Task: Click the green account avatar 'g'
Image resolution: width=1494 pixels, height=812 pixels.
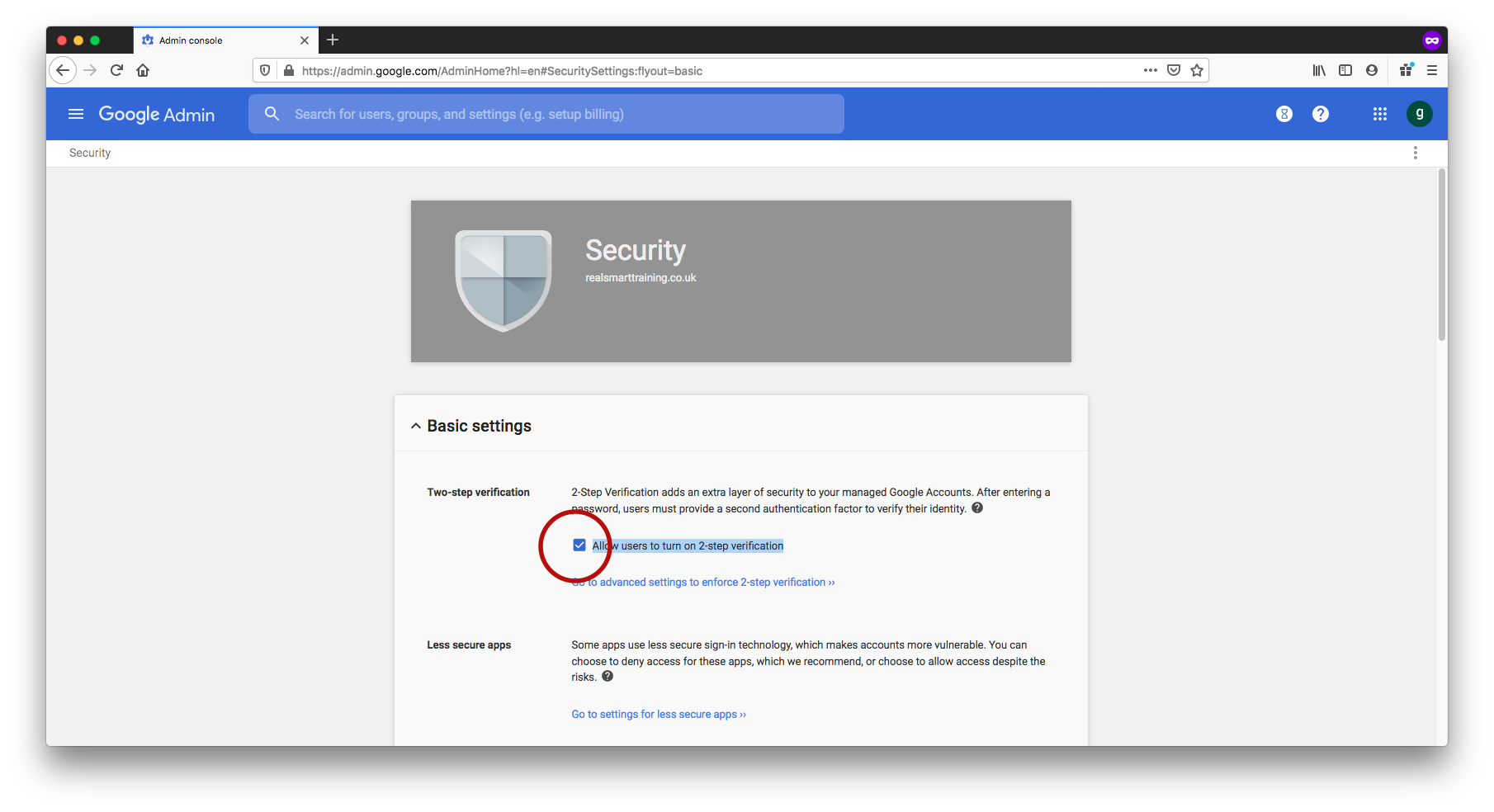Action: tap(1419, 114)
